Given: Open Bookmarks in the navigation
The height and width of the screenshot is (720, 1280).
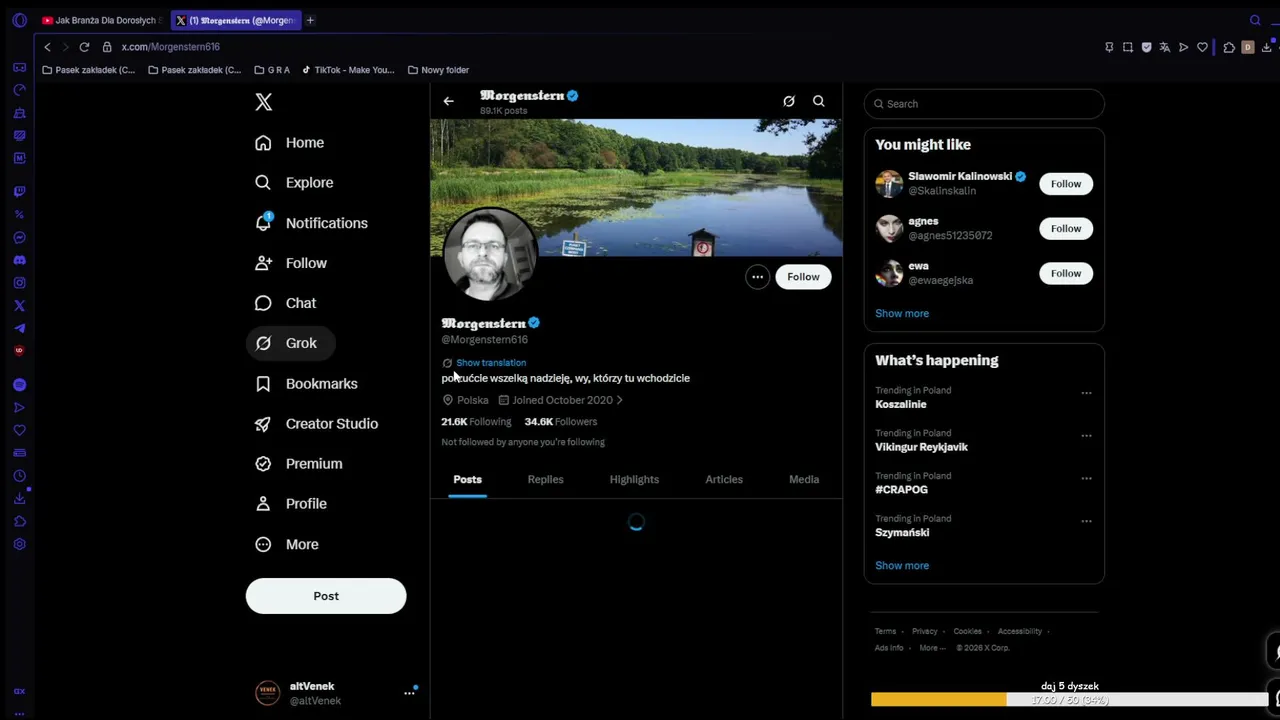Looking at the screenshot, I should point(306,384).
